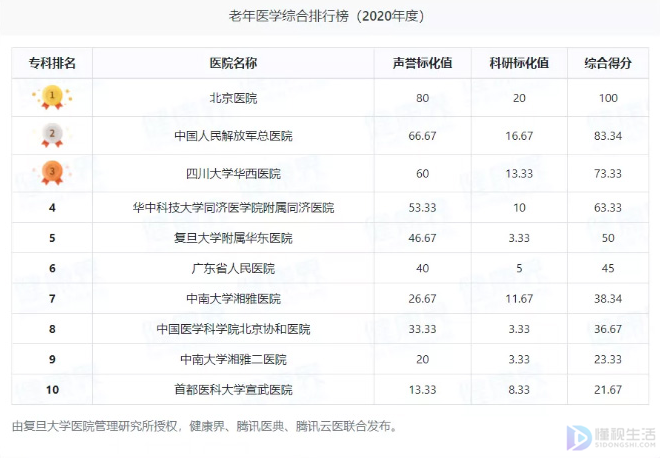The image size is (660, 458).
Task: Click research value 11.67
Action: click(x=519, y=298)
